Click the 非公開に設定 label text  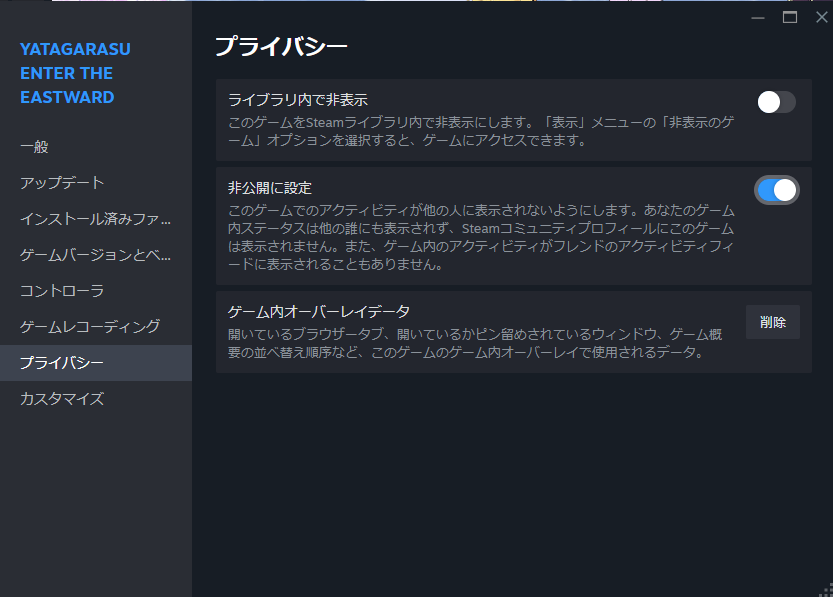tap(269, 188)
